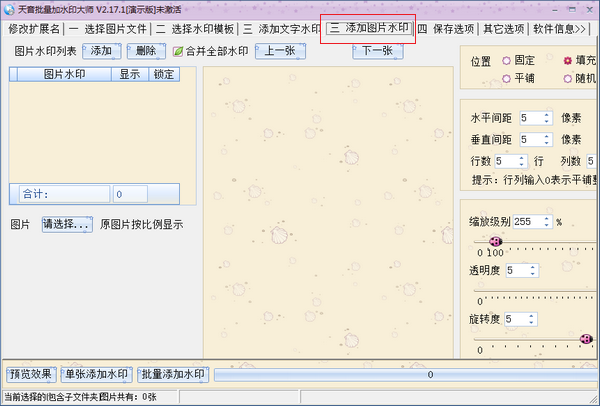The width and height of the screenshot is (600, 406).
Task: Go to 选择图片文件 tab
Action: click(108, 29)
